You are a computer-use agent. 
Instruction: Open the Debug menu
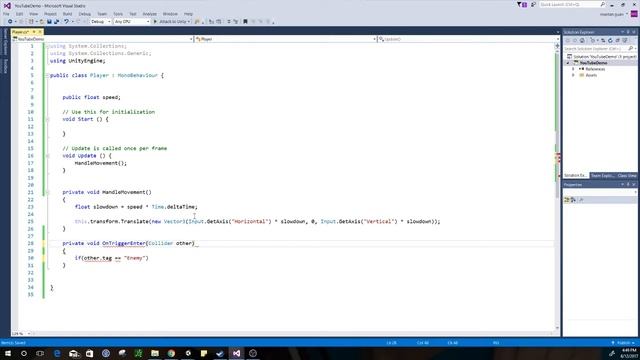(x=84, y=14)
